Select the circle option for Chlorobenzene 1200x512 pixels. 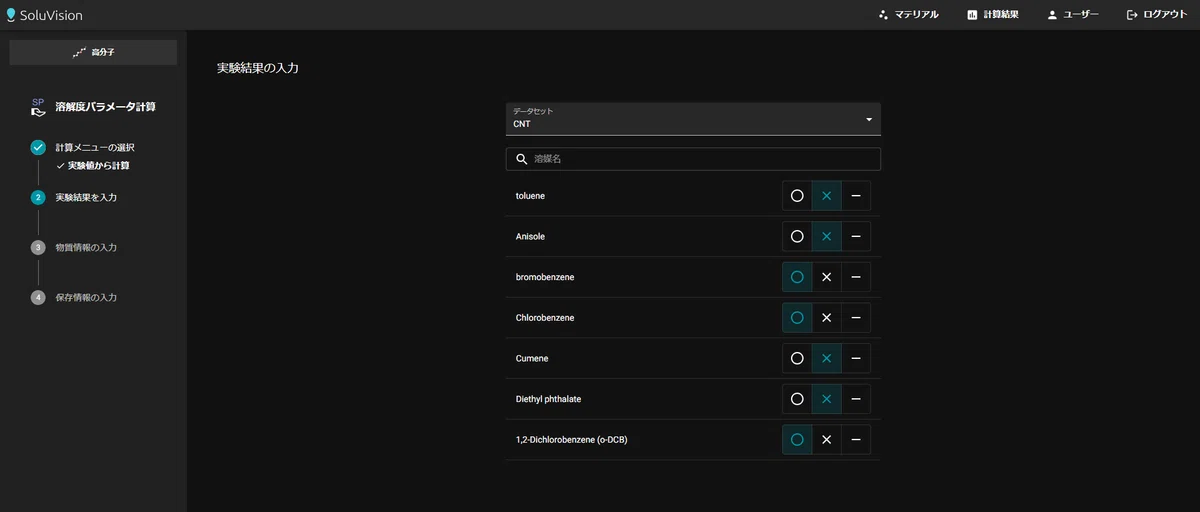click(797, 318)
